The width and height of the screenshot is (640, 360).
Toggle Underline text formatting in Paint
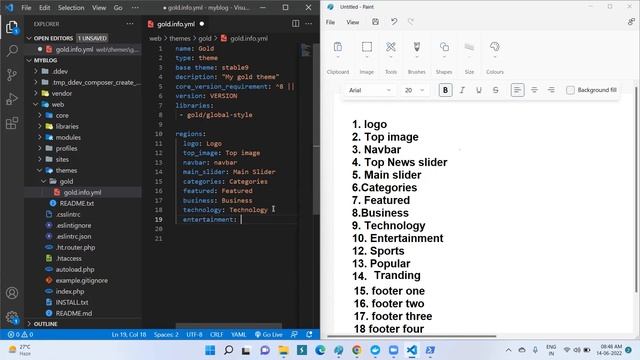pyautogui.click(x=479, y=90)
